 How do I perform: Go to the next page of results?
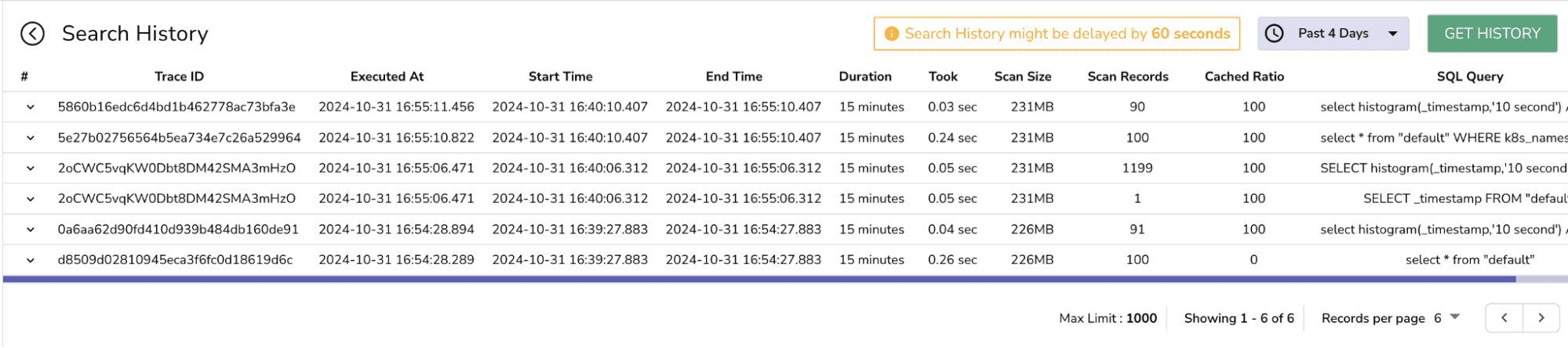coord(1541,318)
